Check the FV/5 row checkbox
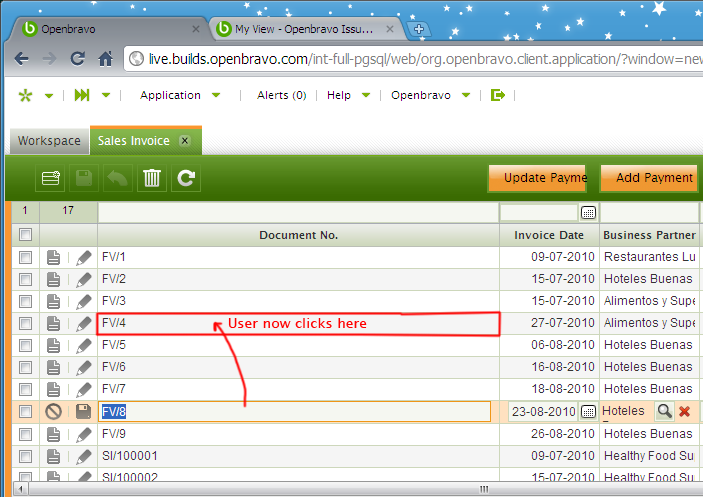This screenshot has width=703, height=497. click(x=26, y=345)
